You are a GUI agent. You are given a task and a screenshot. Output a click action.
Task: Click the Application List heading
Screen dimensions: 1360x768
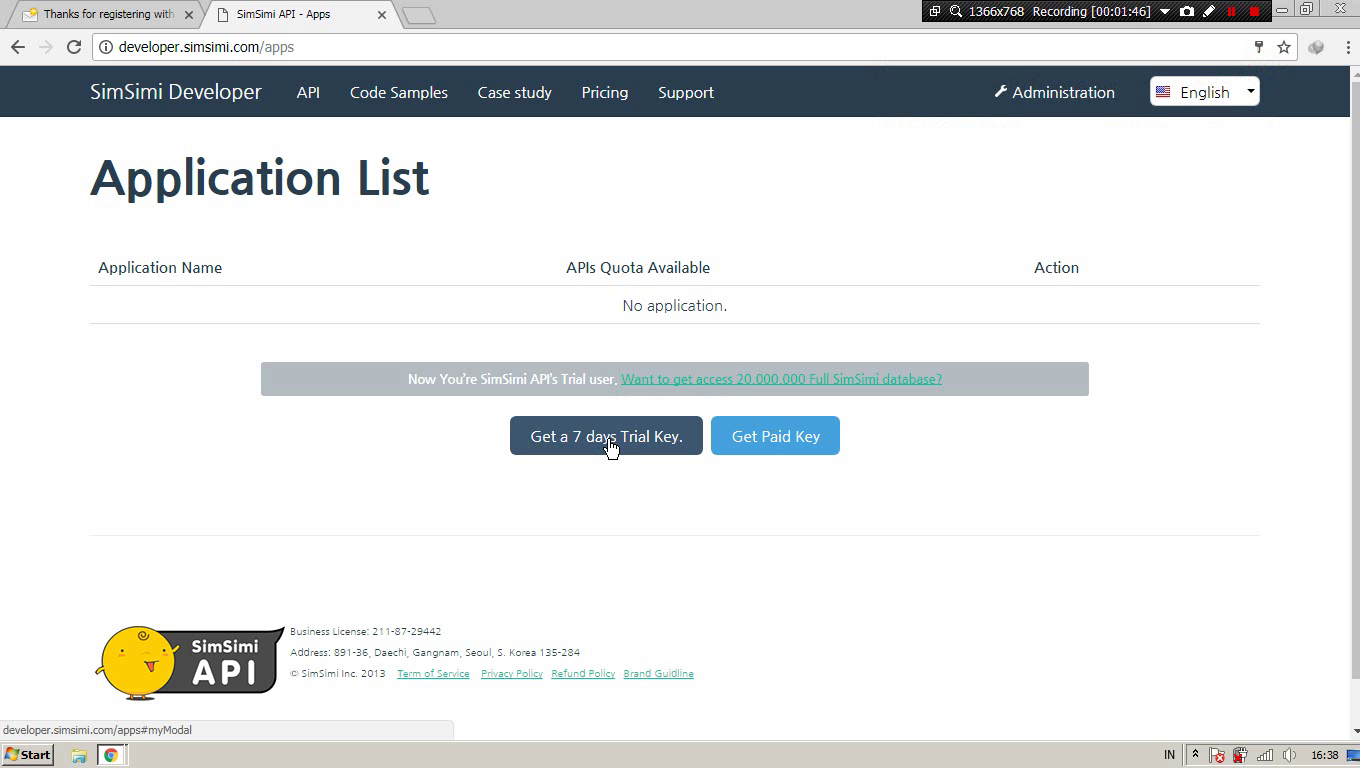(x=260, y=178)
